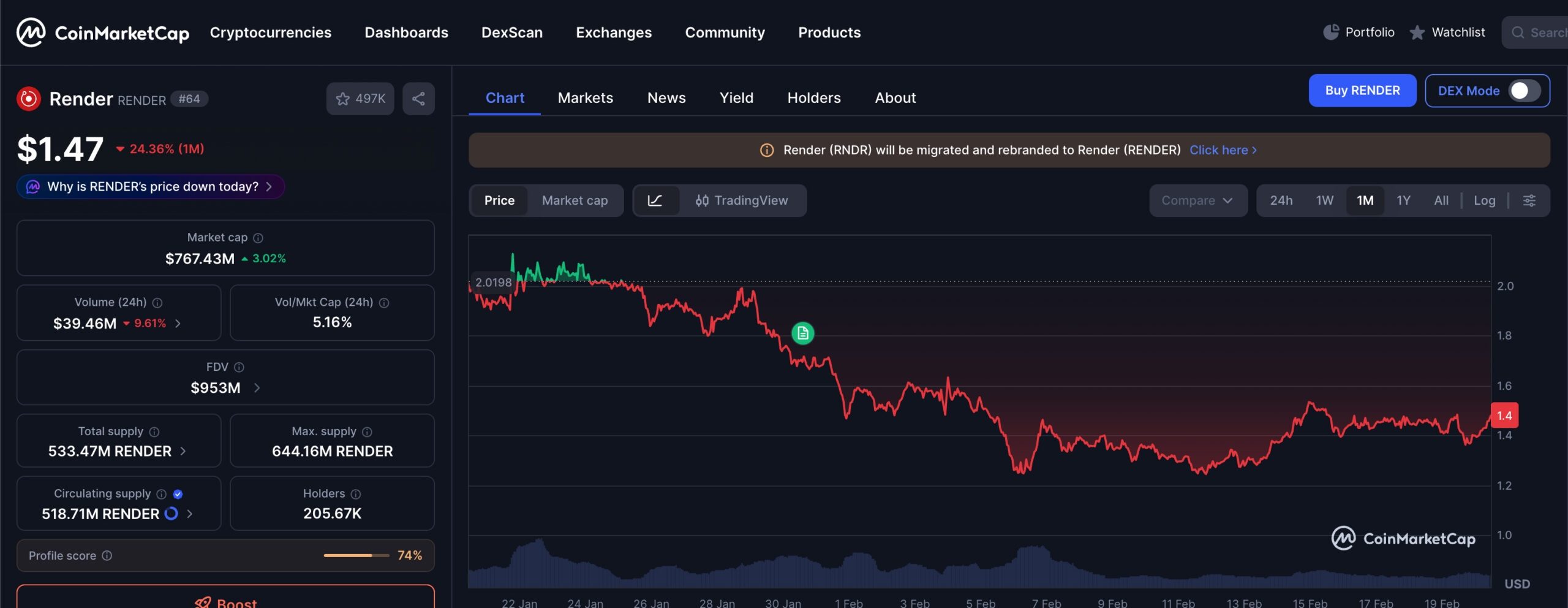Click the Search magnifier icon
Screen dimensions: 1568x608
pyautogui.click(x=1518, y=32)
